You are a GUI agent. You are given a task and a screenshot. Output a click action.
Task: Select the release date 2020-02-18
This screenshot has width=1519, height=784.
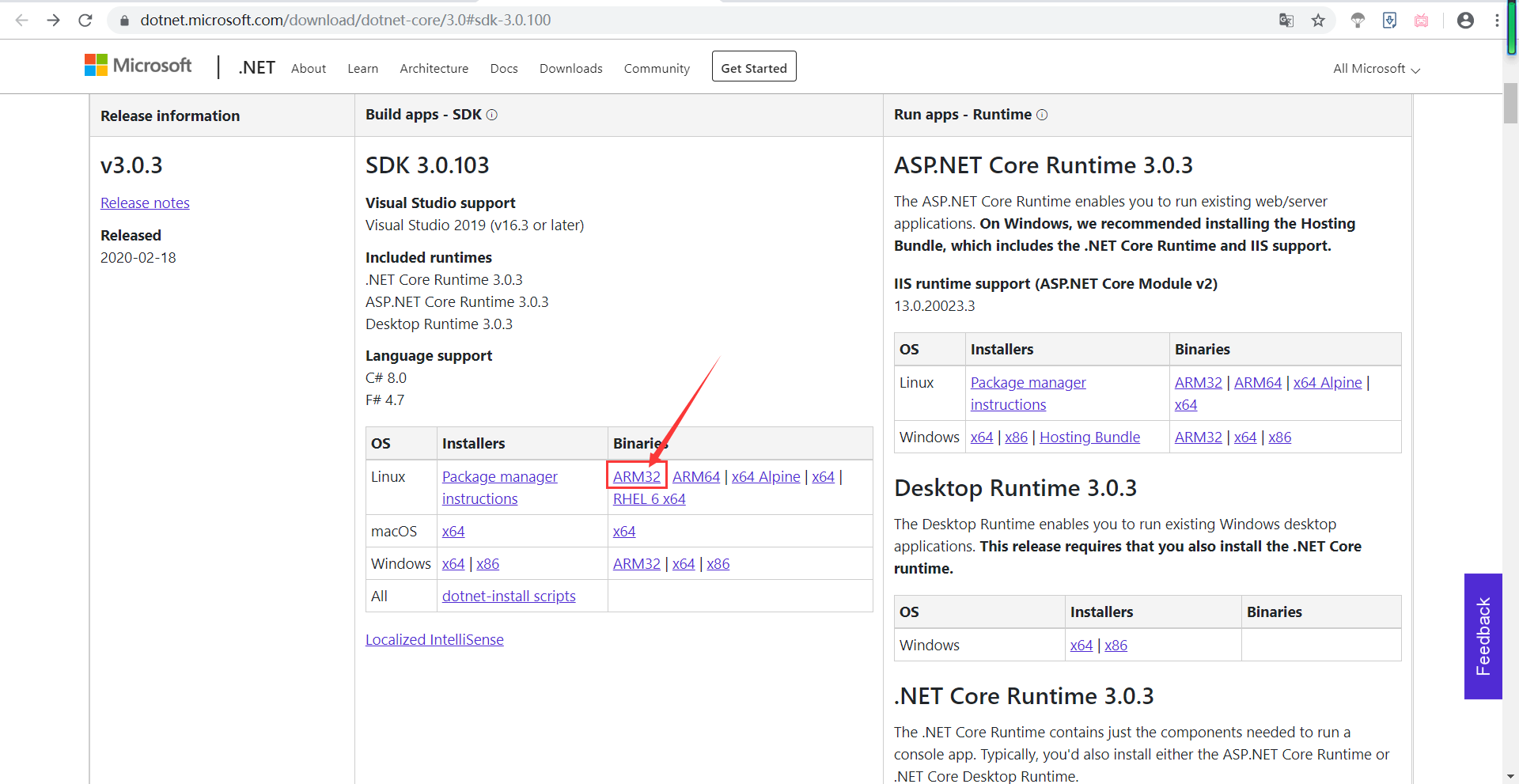click(x=138, y=258)
